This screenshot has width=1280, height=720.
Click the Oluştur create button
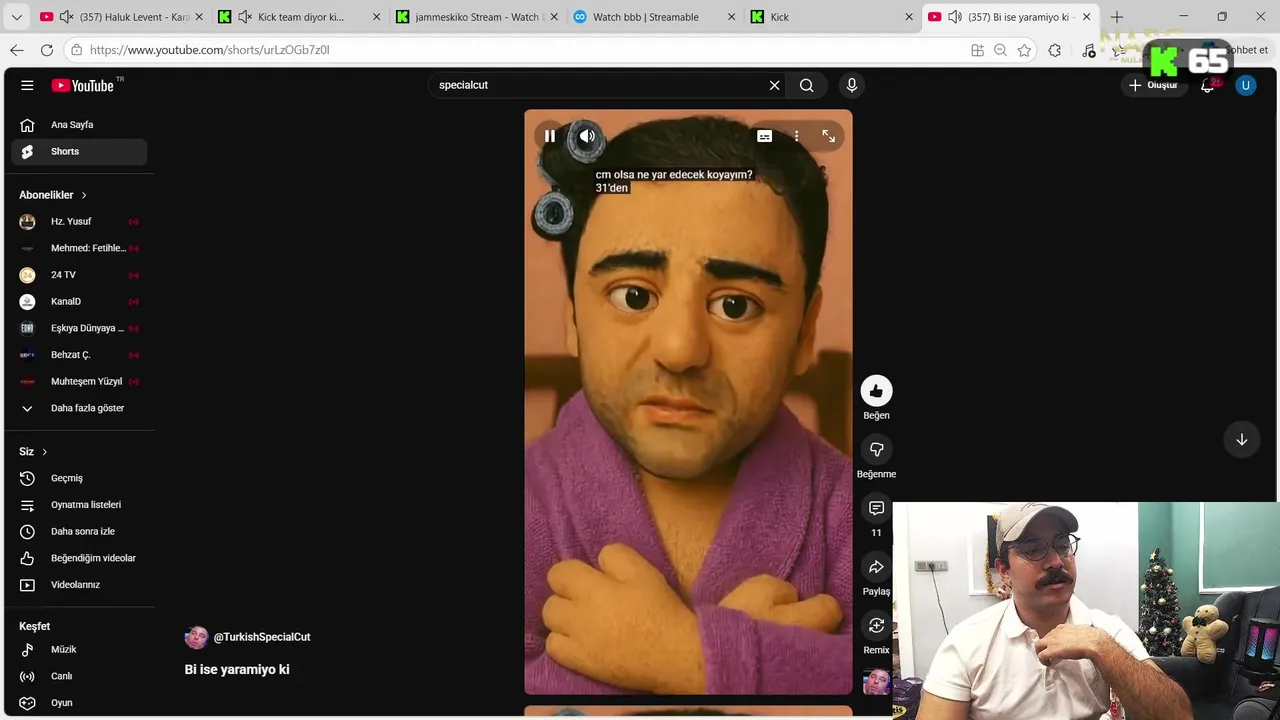[1153, 85]
